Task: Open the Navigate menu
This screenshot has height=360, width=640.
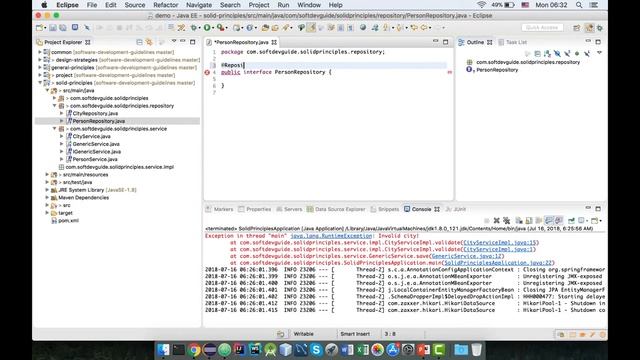Action: [x=199, y=5]
